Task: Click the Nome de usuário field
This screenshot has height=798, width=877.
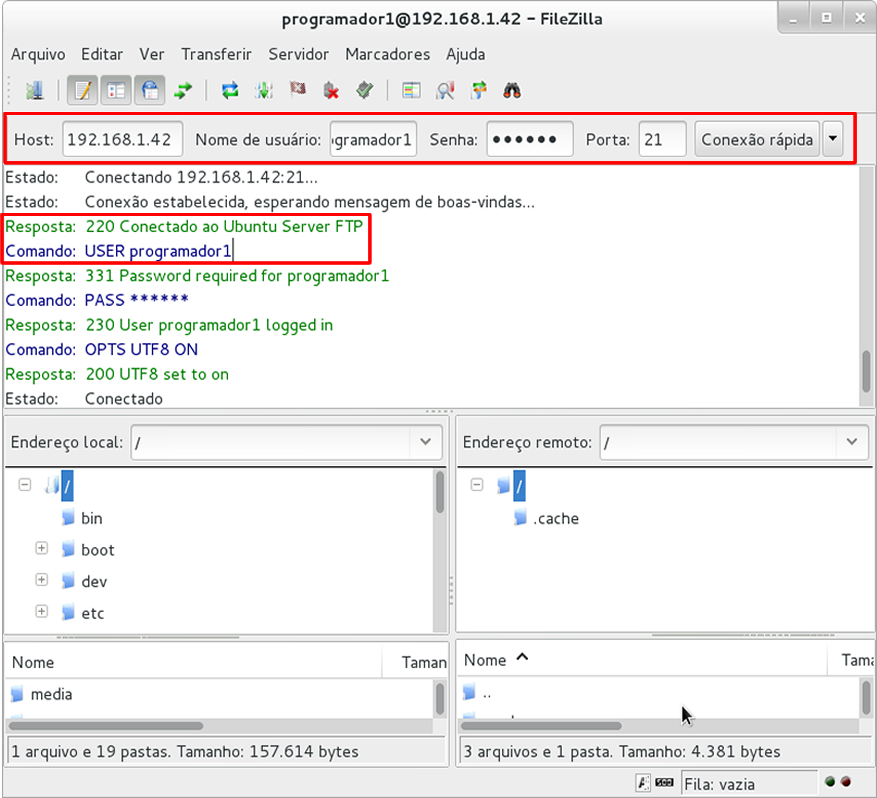Action: [x=373, y=139]
